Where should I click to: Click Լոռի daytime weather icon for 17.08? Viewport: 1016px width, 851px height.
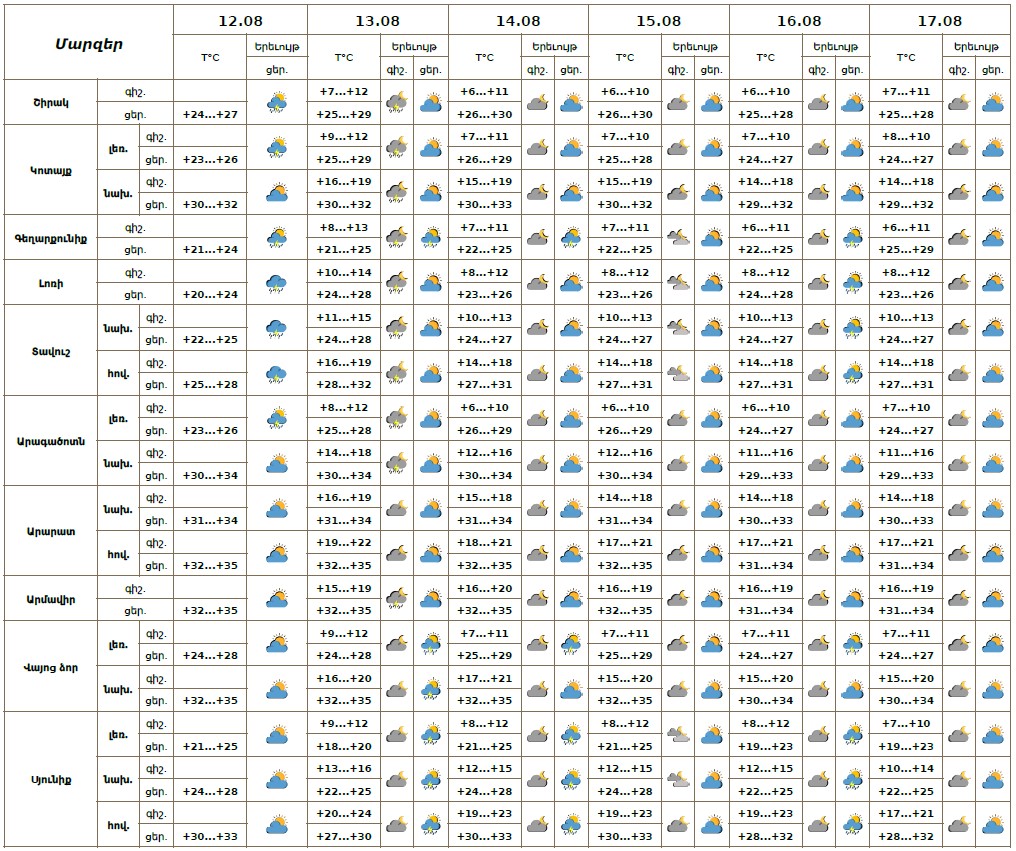click(992, 283)
